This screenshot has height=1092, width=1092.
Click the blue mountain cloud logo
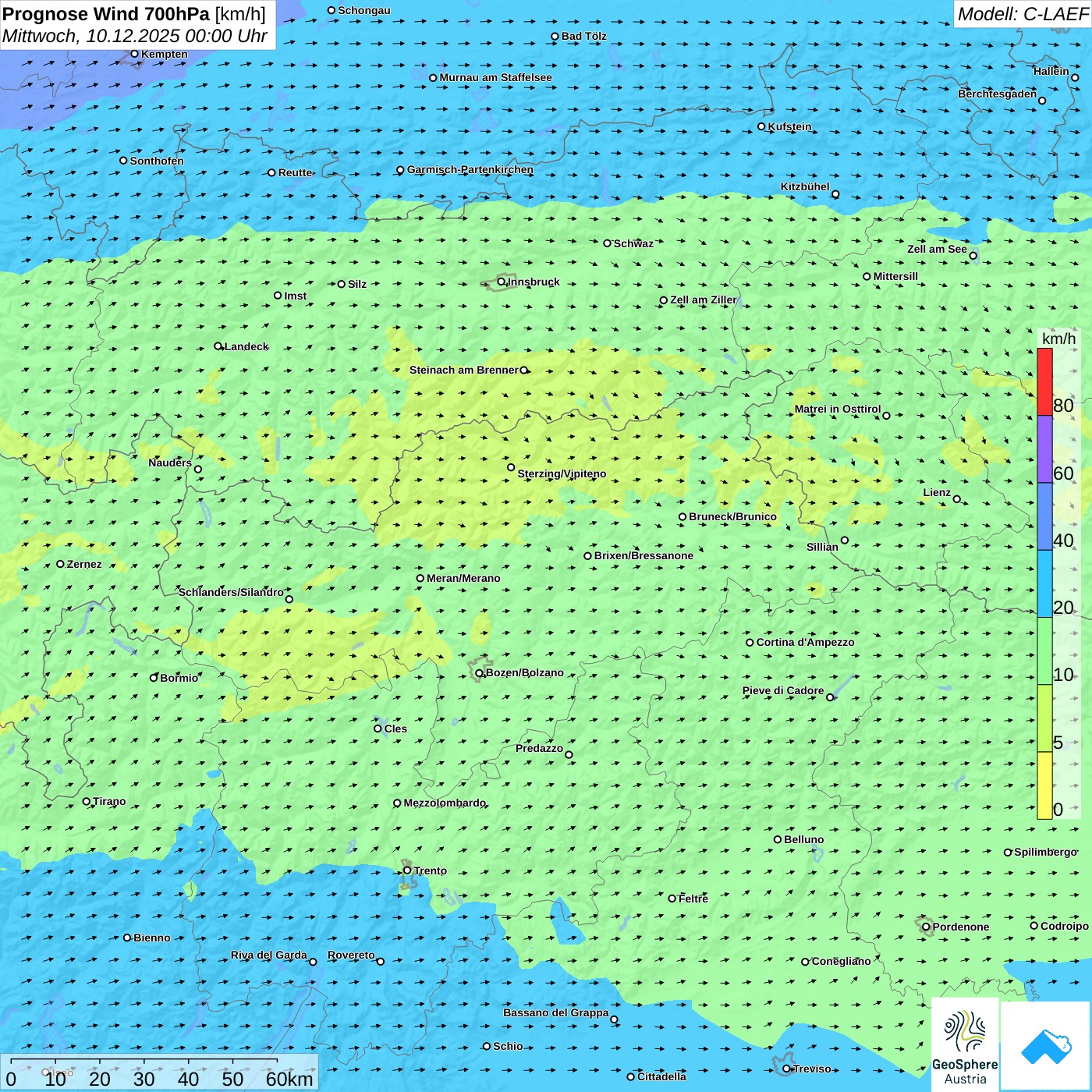tap(1046, 1046)
